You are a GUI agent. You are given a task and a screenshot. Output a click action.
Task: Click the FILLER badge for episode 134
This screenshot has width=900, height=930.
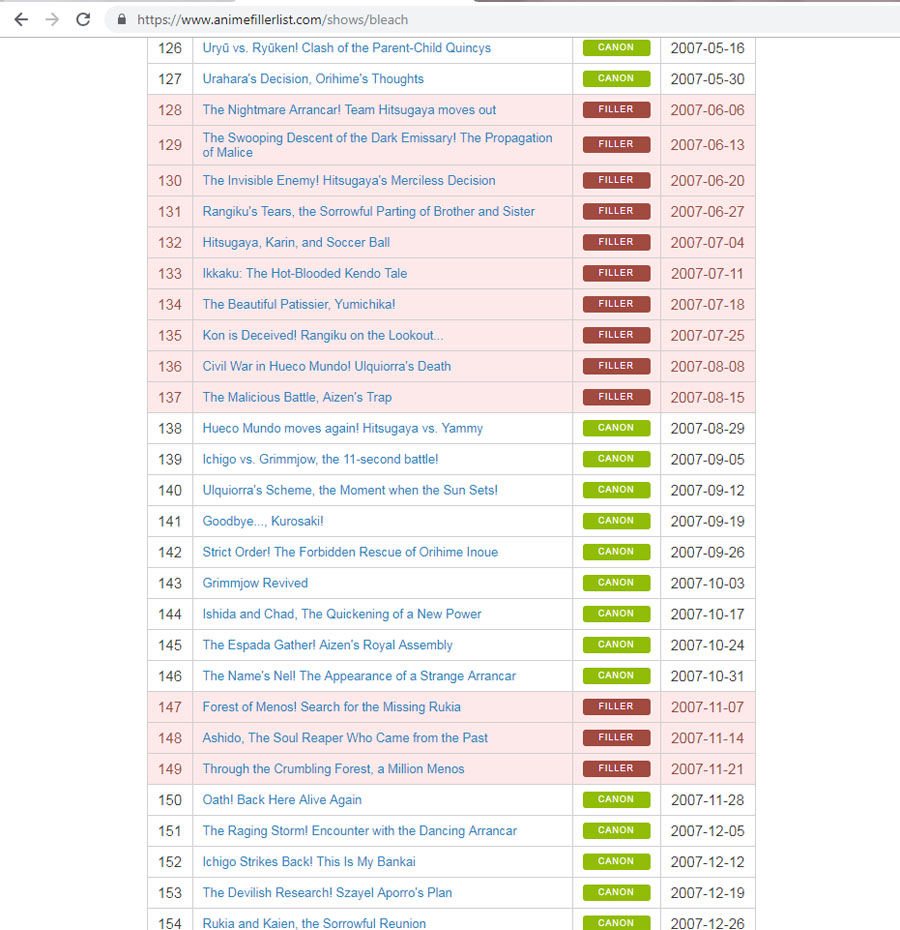point(616,304)
